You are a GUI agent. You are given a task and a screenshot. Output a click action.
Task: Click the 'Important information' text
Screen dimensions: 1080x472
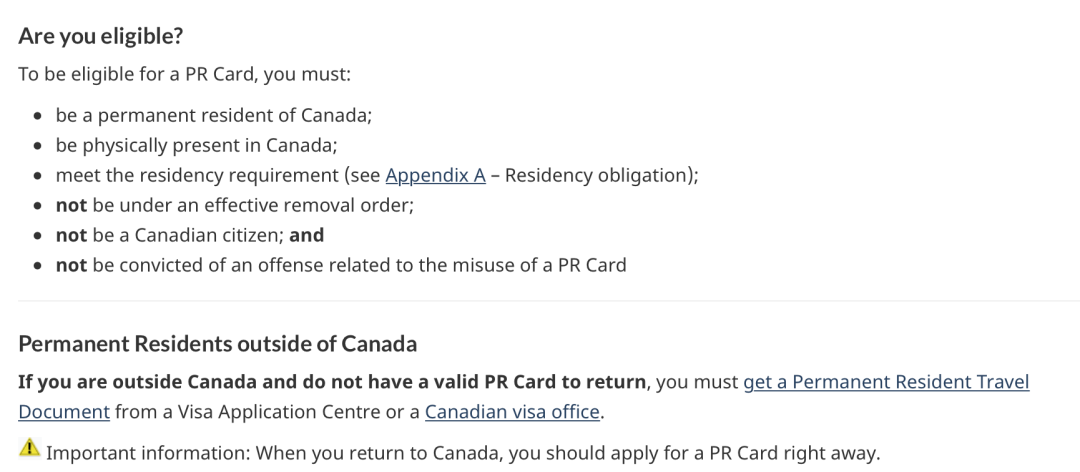(x=148, y=453)
